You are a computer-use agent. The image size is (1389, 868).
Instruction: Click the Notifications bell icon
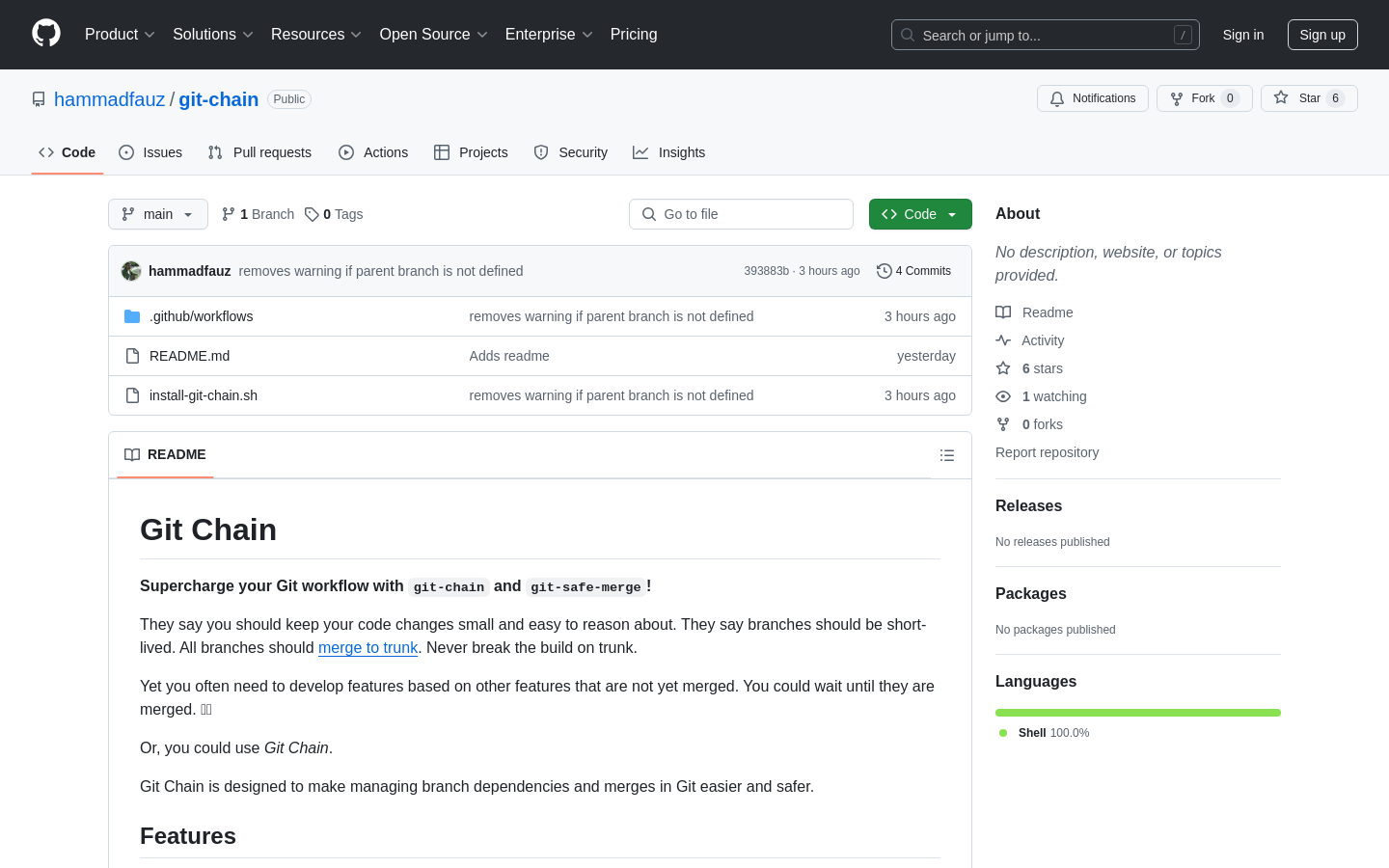(x=1057, y=98)
